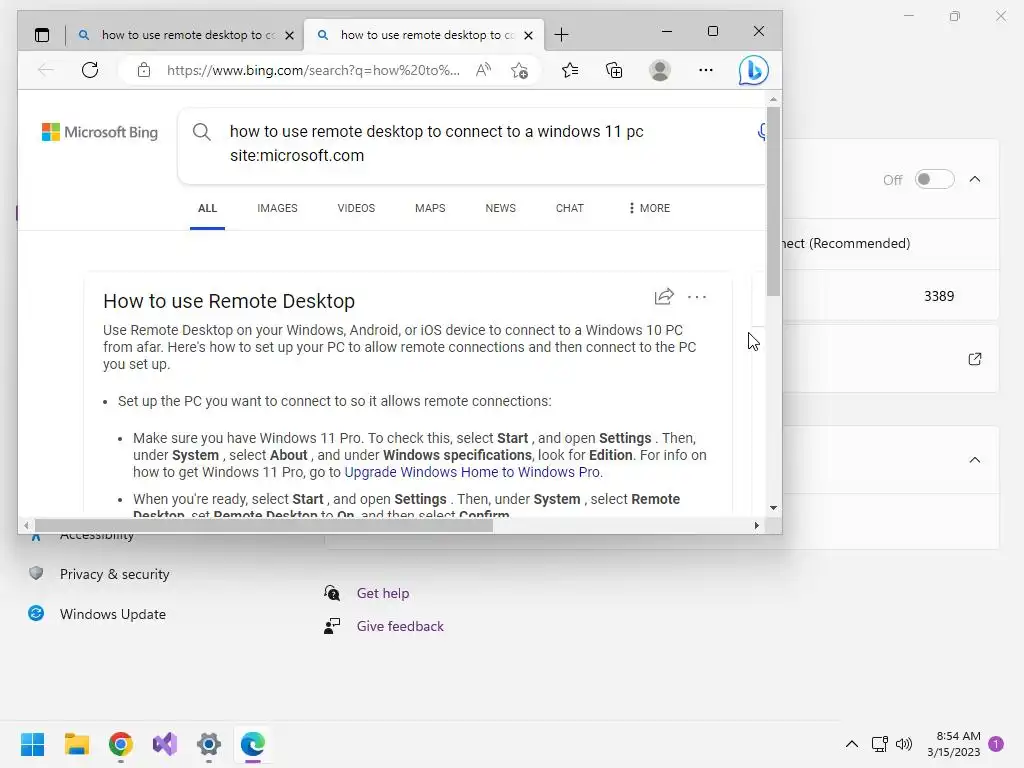This screenshot has width=1024, height=768.
Task: Open Edge Settings and more menu
Action: pos(705,70)
